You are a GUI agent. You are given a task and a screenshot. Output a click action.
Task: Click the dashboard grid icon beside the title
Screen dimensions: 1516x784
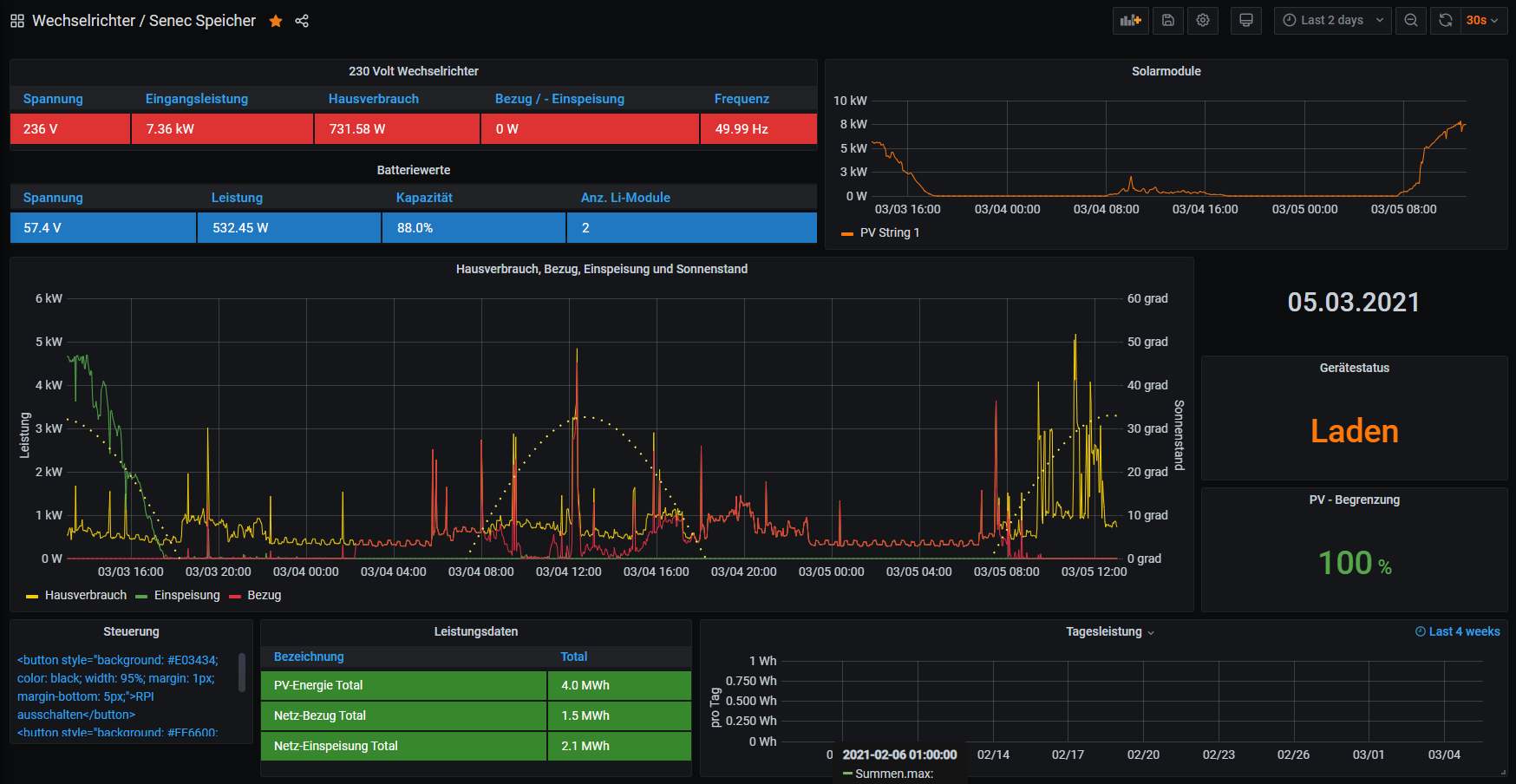pos(17,21)
